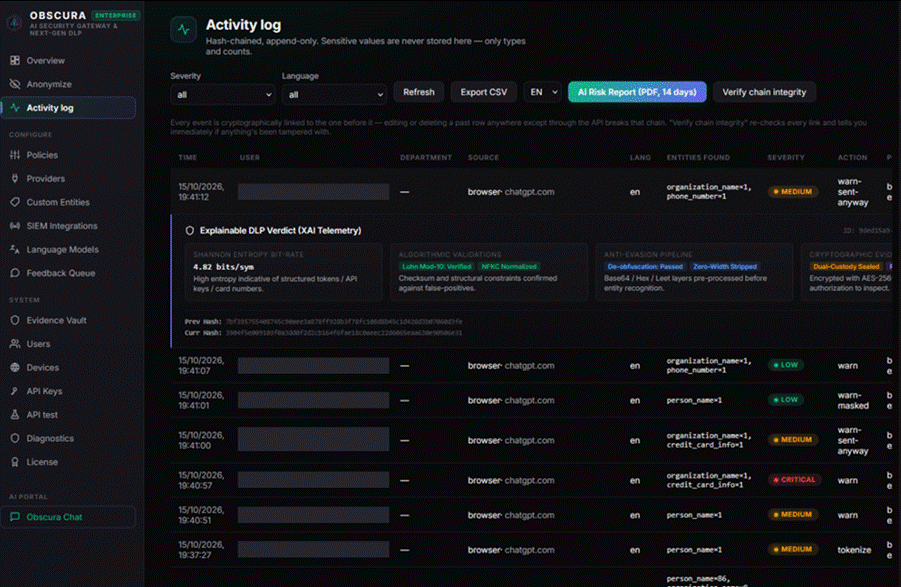Open the Severity filter dropdown
This screenshot has width=901, height=587.
[x=222, y=95]
